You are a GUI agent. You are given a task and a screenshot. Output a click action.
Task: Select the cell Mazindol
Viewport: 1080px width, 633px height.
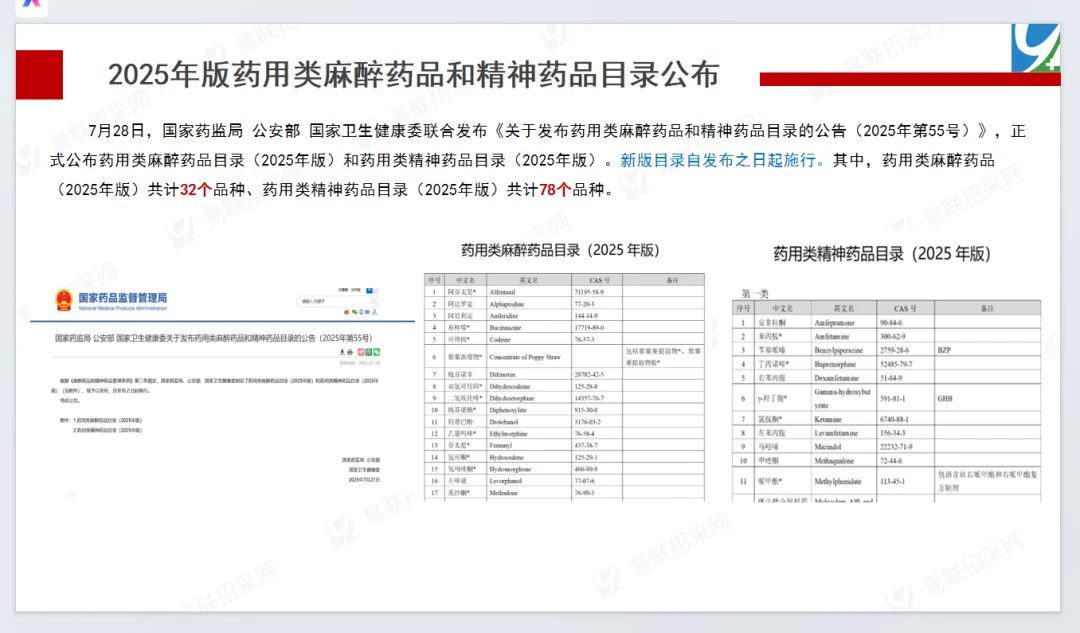pyautogui.click(x=844, y=446)
